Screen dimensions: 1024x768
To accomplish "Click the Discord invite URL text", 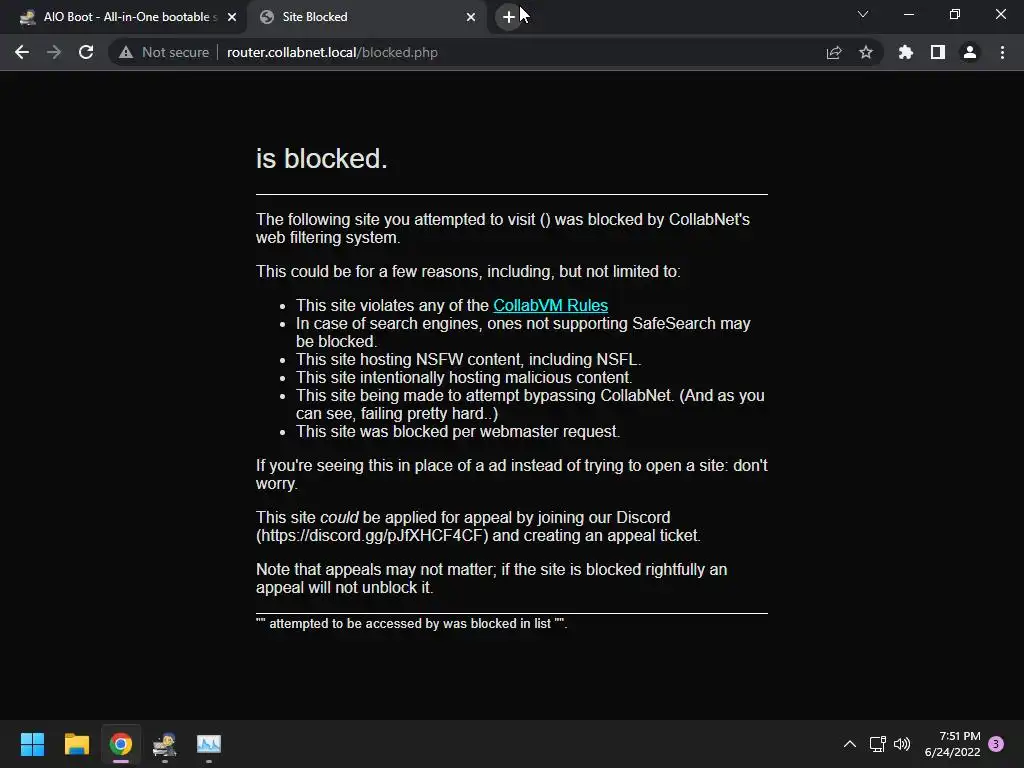I will coord(372,536).
